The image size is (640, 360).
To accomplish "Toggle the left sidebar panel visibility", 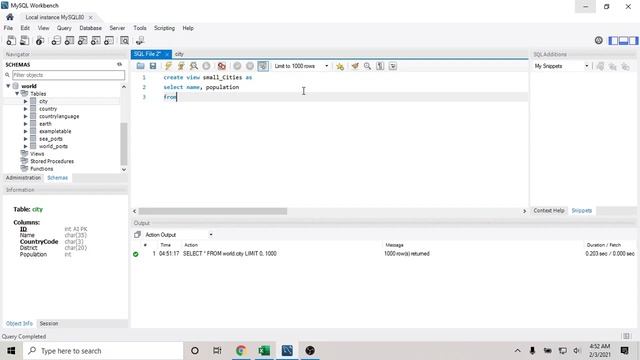I will [613, 40].
